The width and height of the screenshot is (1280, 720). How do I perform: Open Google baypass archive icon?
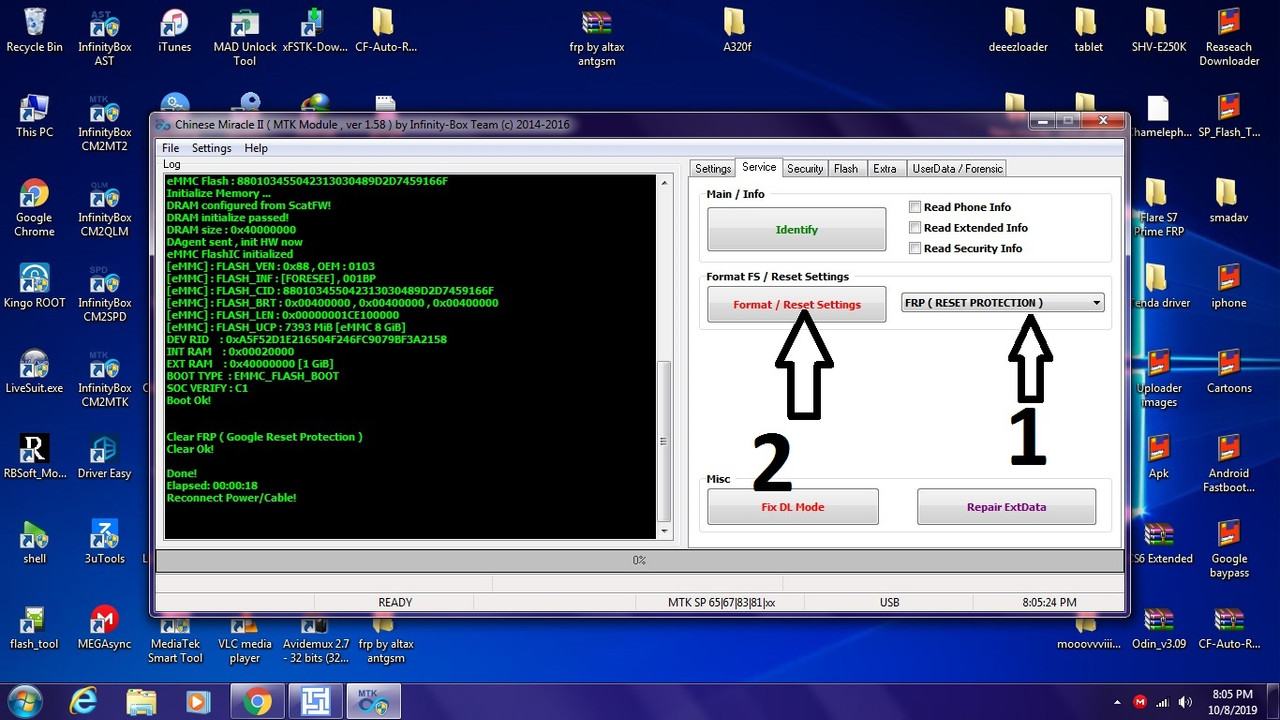coord(1229,550)
